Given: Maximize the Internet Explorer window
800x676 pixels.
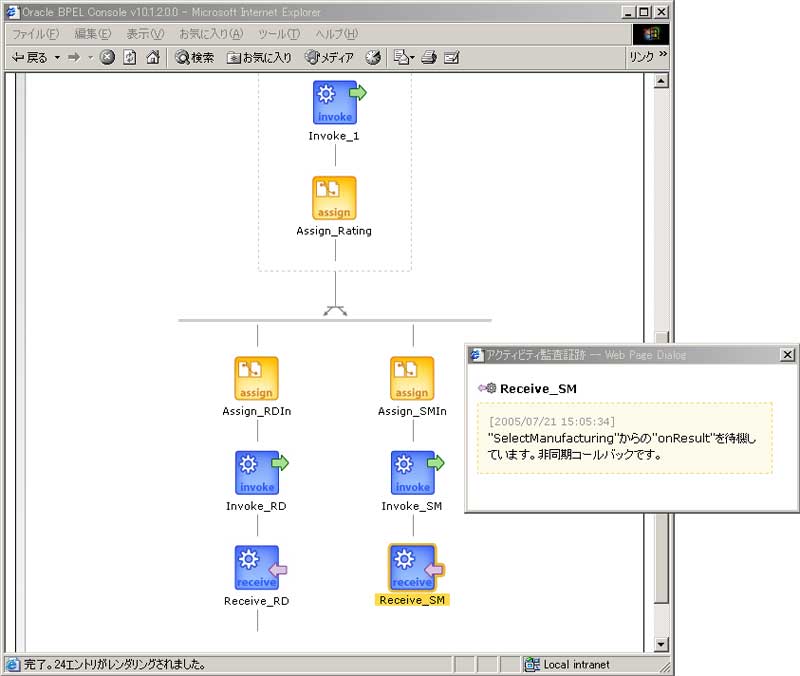Looking at the screenshot, I should 644,12.
